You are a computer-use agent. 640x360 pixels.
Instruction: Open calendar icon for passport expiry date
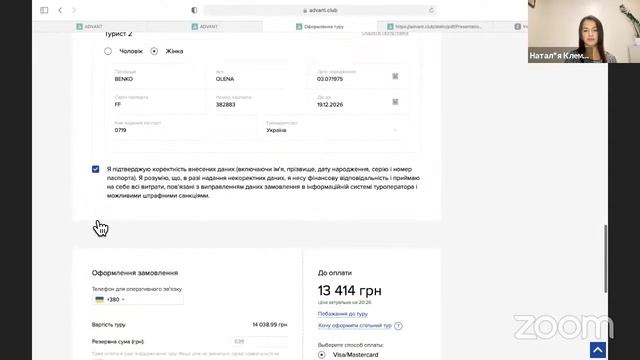pyautogui.click(x=395, y=102)
